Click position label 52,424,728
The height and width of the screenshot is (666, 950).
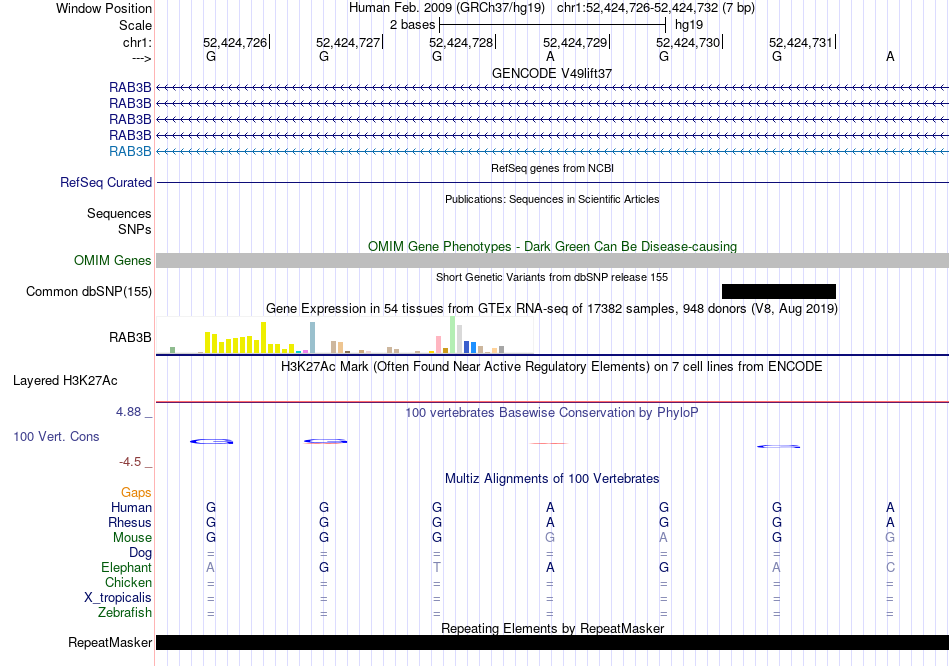(x=462, y=42)
